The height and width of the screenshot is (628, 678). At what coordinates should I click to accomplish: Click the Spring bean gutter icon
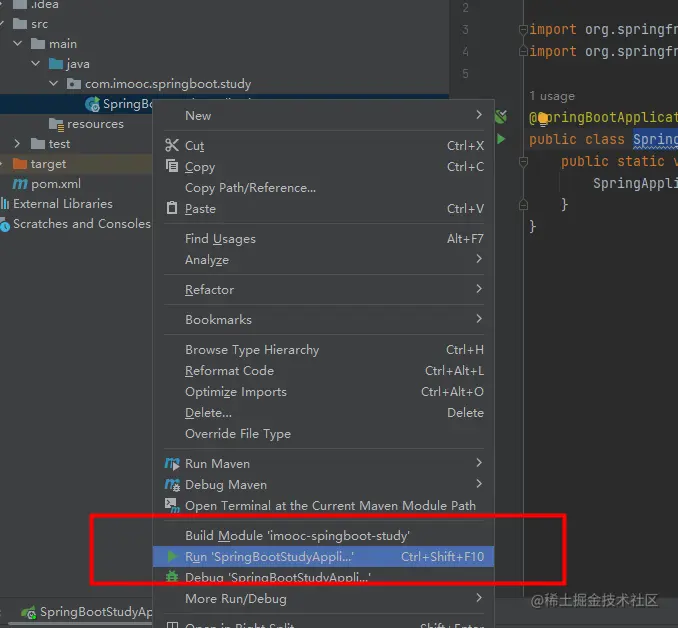(501, 117)
